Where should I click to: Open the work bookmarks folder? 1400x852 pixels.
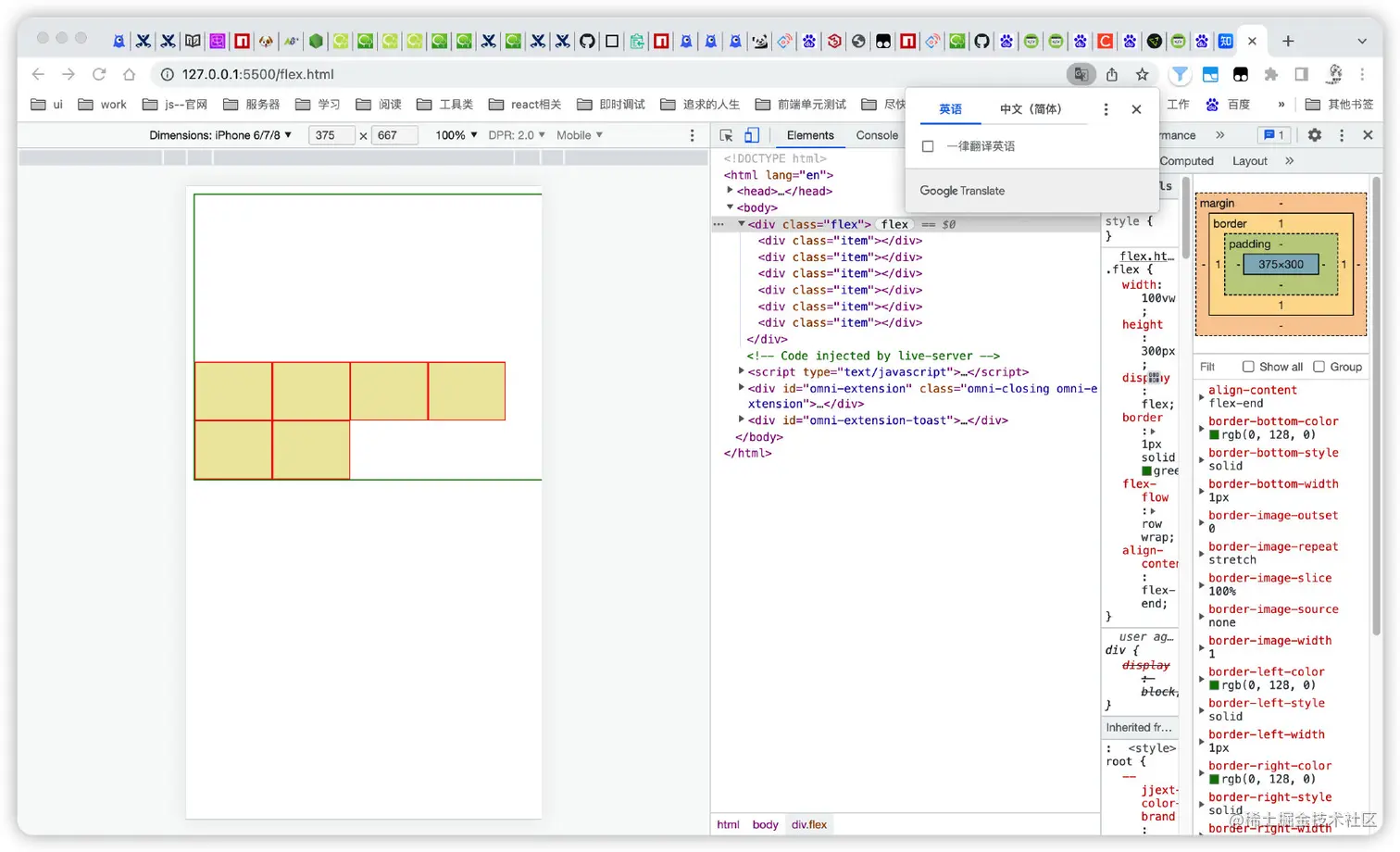[102, 105]
